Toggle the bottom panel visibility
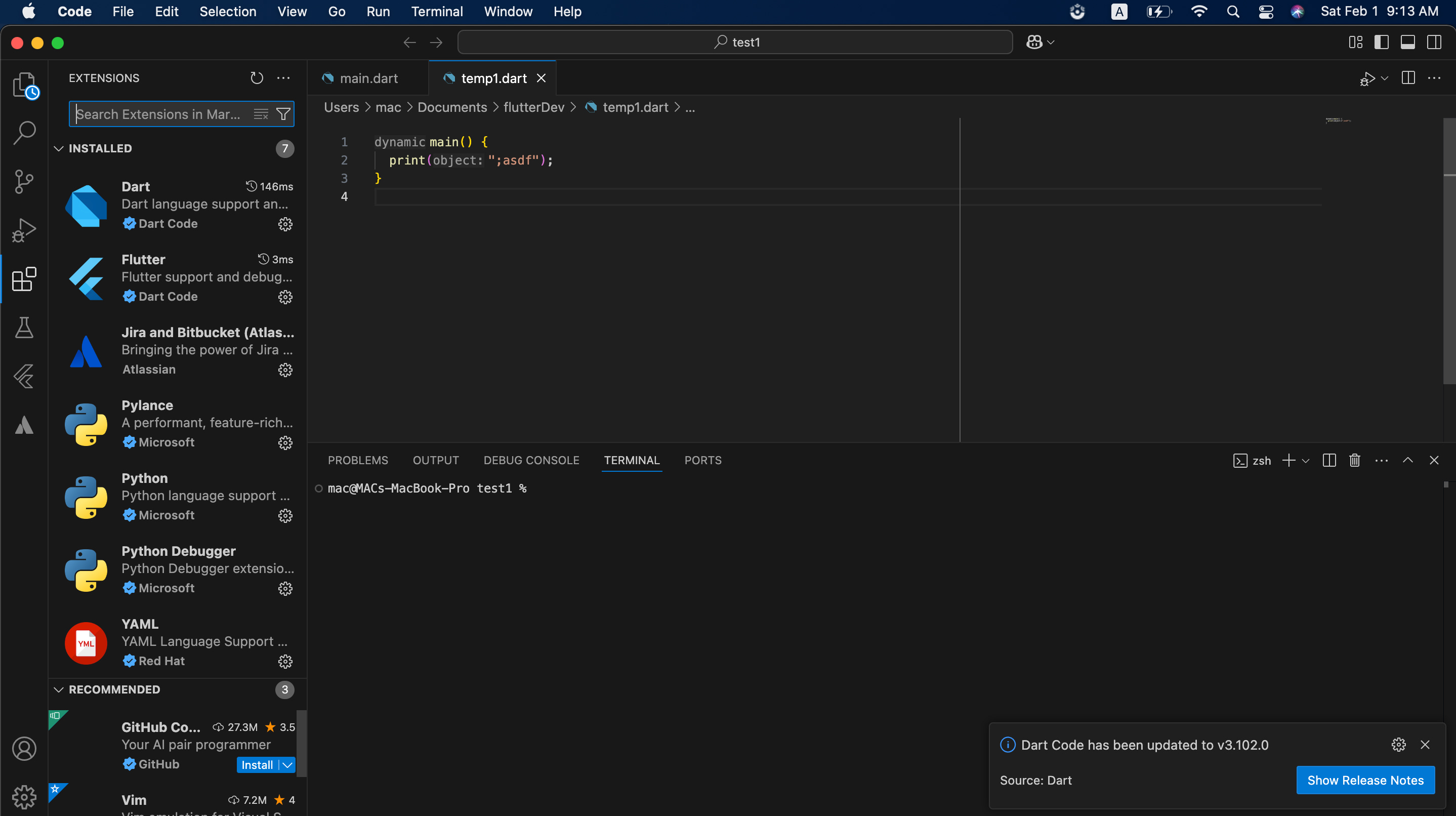This screenshot has width=1456, height=816. 1408,42
